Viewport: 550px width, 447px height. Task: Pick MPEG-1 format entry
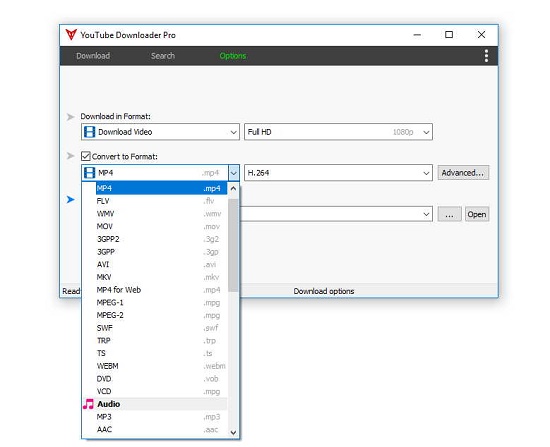click(x=161, y=302)
